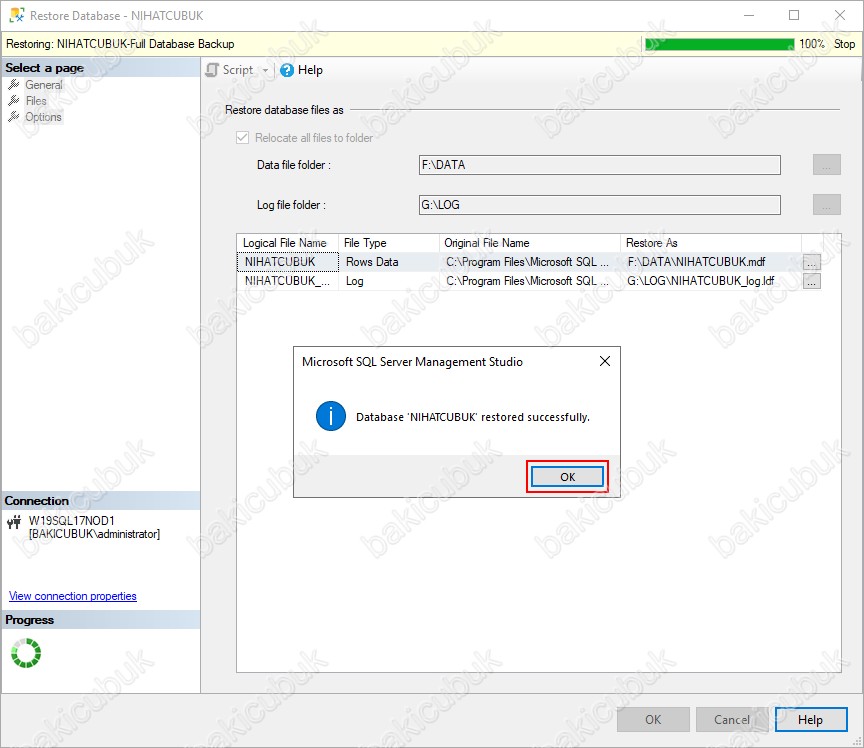Click the blue Help question mark icon
The width and height of the screenshot is (864, 748).
[287, 70]
